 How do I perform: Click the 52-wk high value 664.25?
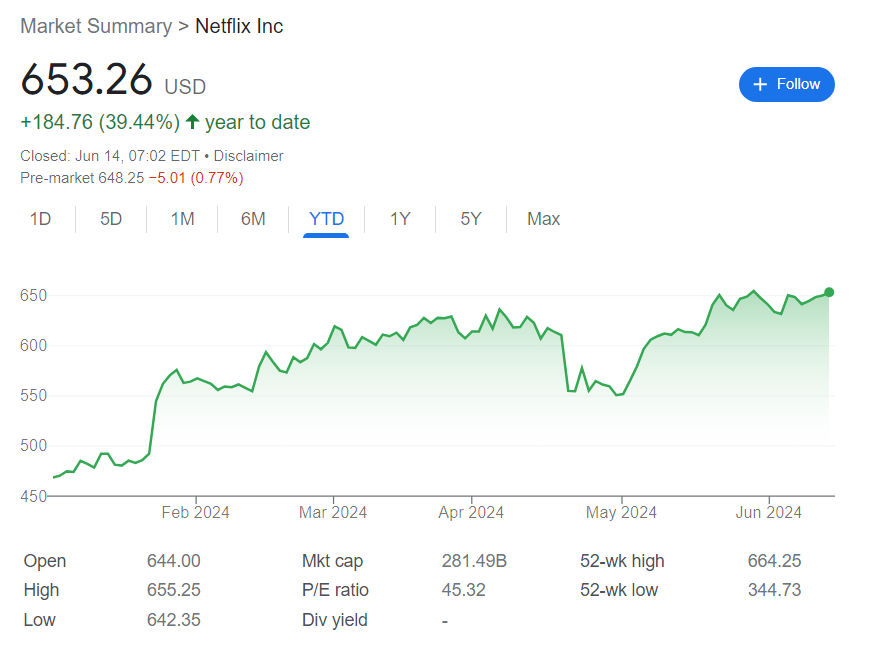tap(774, 561)
